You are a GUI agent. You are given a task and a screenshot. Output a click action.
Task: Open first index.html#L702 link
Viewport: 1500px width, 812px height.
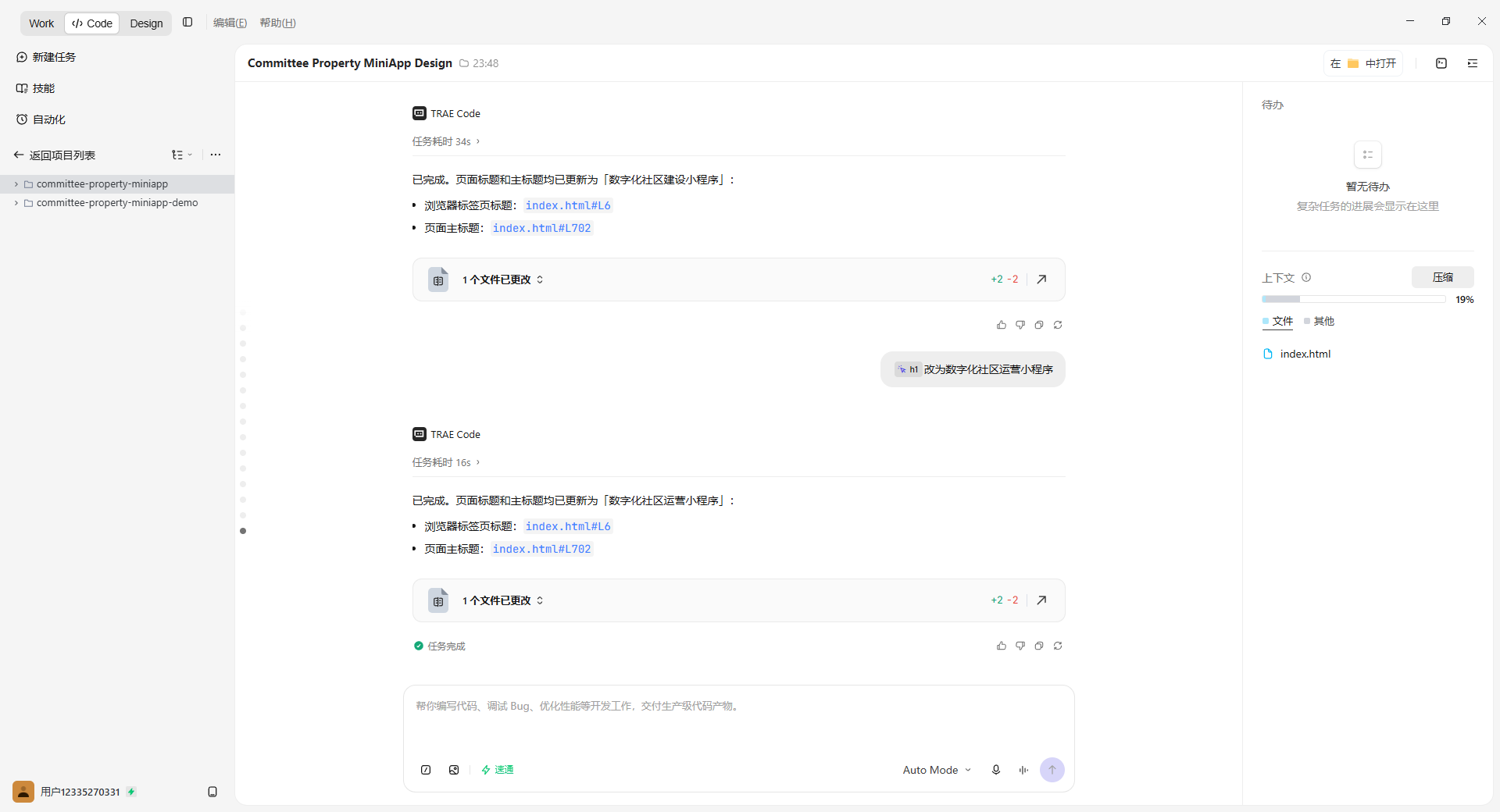click(x=541, y=228)
